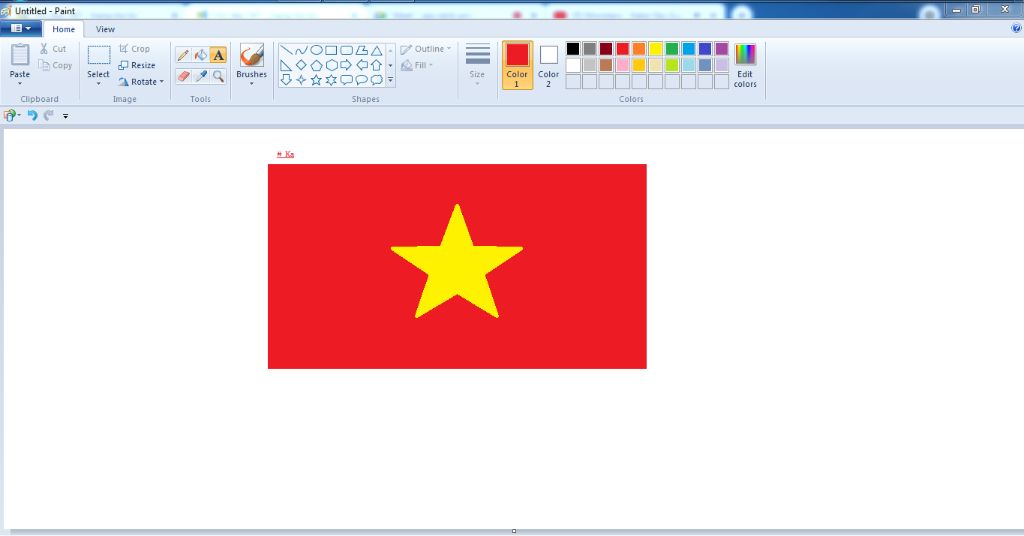The width and height of the screenshot is (1024, 536).
Task: Switch to the Home tab
Action: (63, 29)
